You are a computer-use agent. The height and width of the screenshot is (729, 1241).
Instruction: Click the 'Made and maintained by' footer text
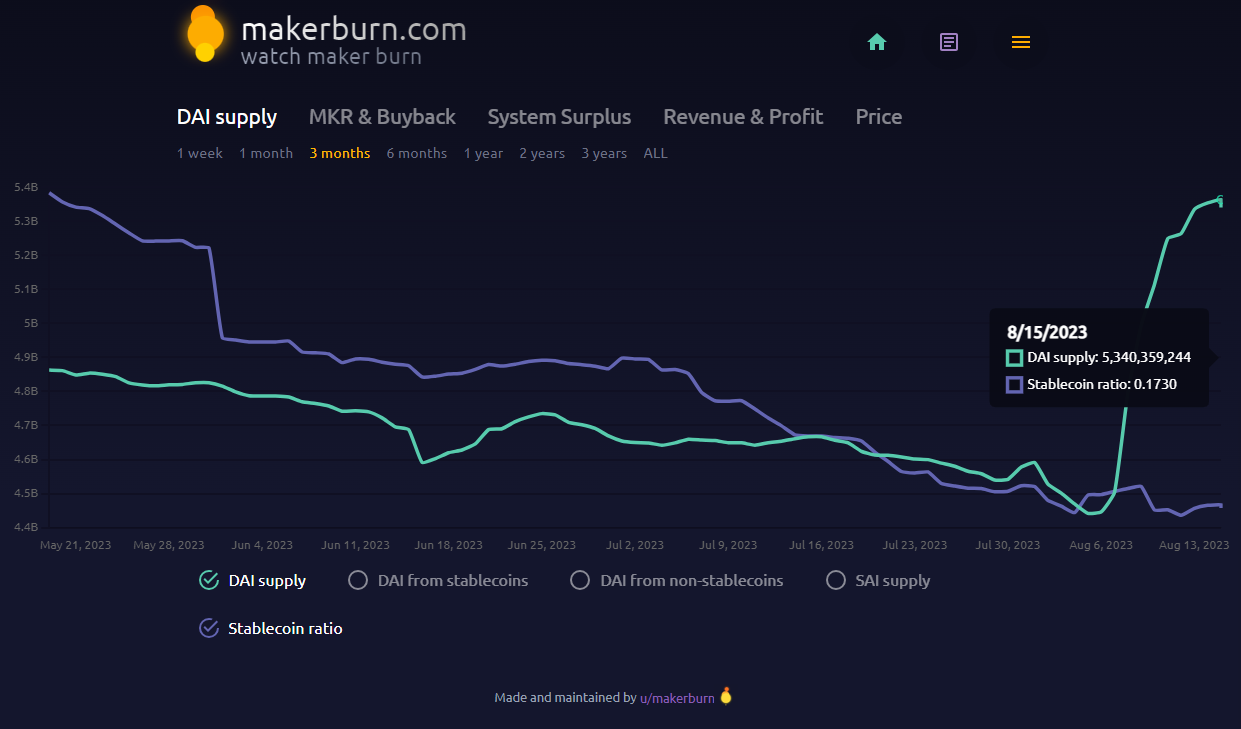[x=565, y=698]
